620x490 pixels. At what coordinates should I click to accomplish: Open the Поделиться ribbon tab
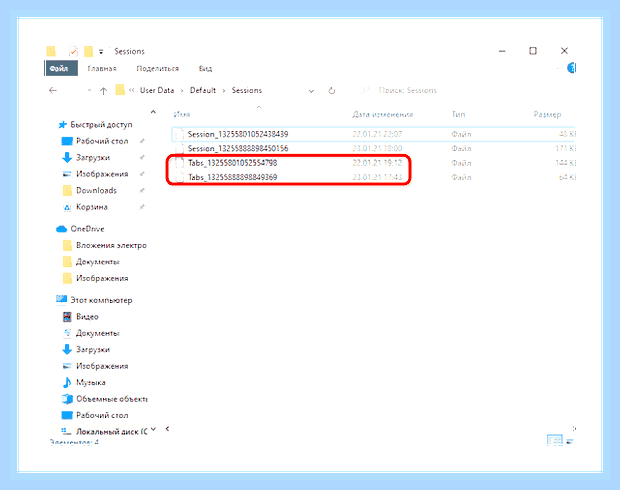[x=157, y=68]
